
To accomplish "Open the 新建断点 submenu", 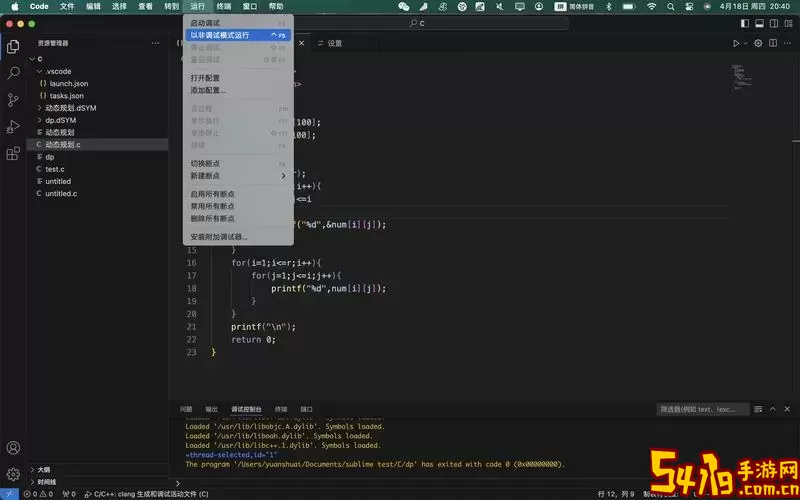I will tap(238, 176).
